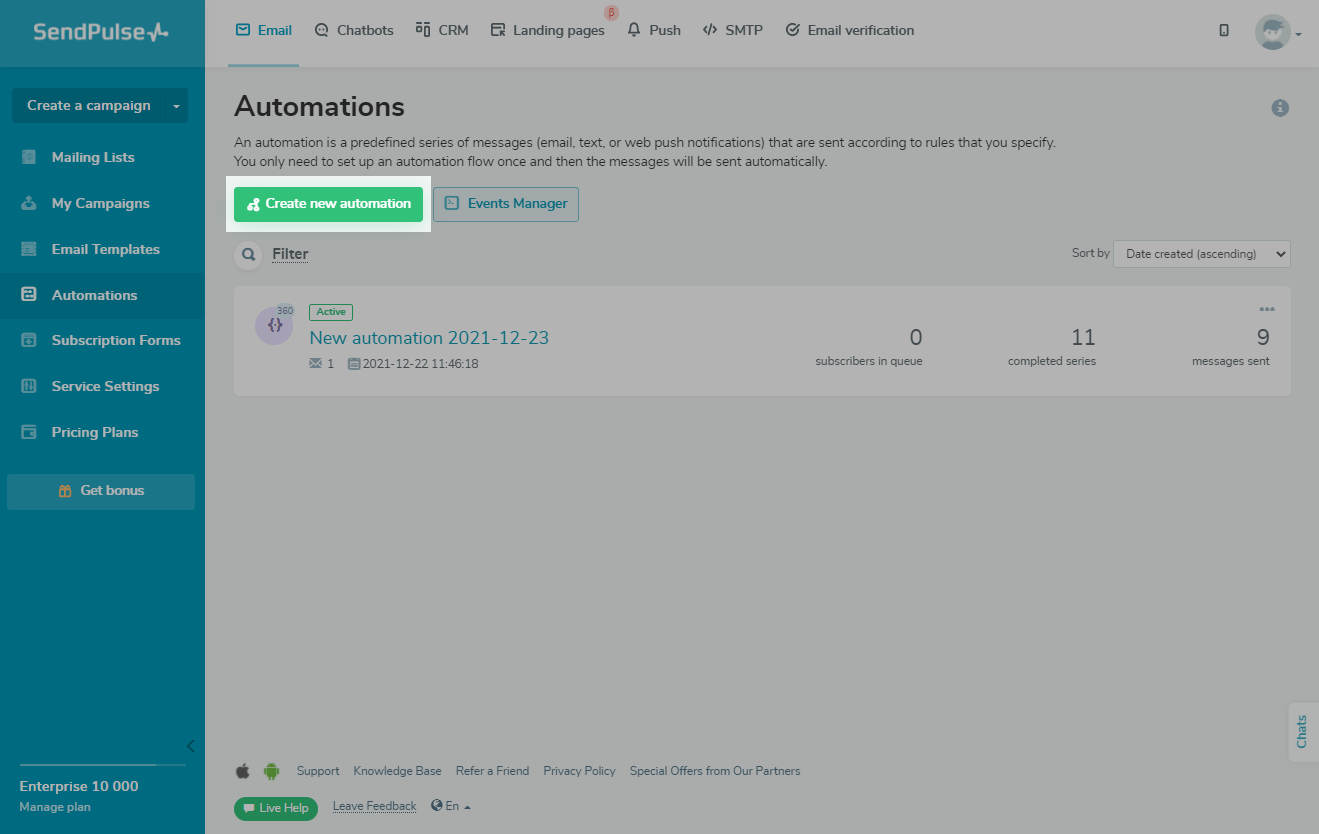Image resolution: width=1319 pixels, height=834 pixels.
Task: Open the three-dots menu for New automation 2021-12-23
Action: 1267,309
